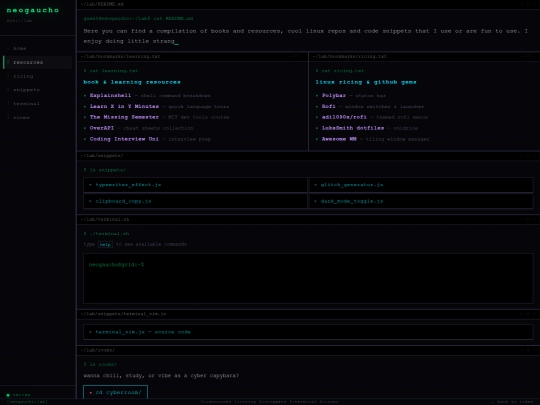Screen dimensions: 540x405
Task: Open snippets from the sidebar menu
Action: [x=38, y=90]
